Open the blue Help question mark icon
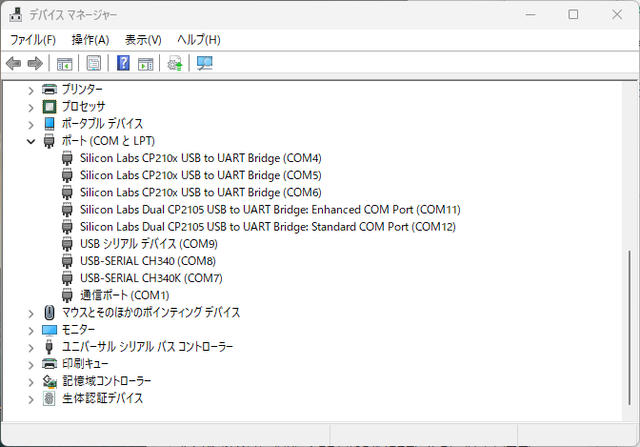This screenshot has height=447, width=640. tap(123, 63)
